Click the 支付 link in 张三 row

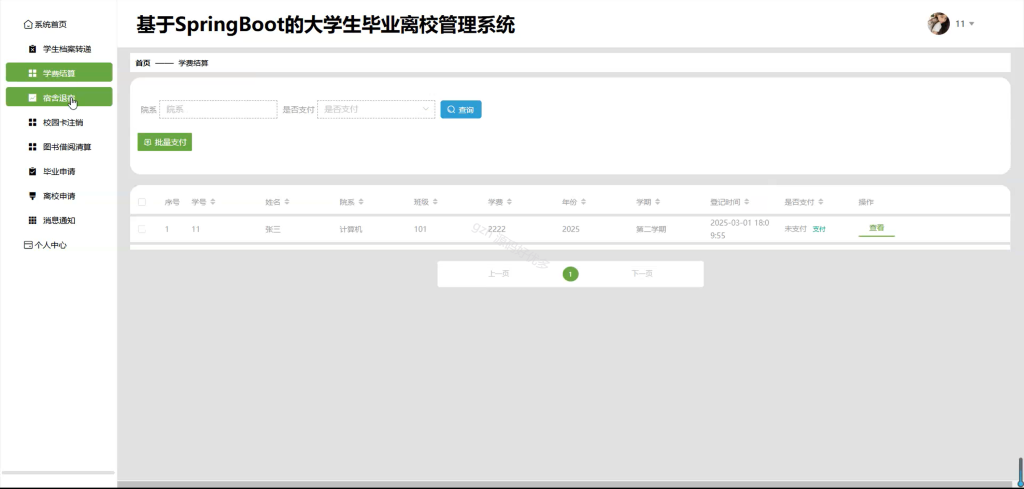point(819,229)
